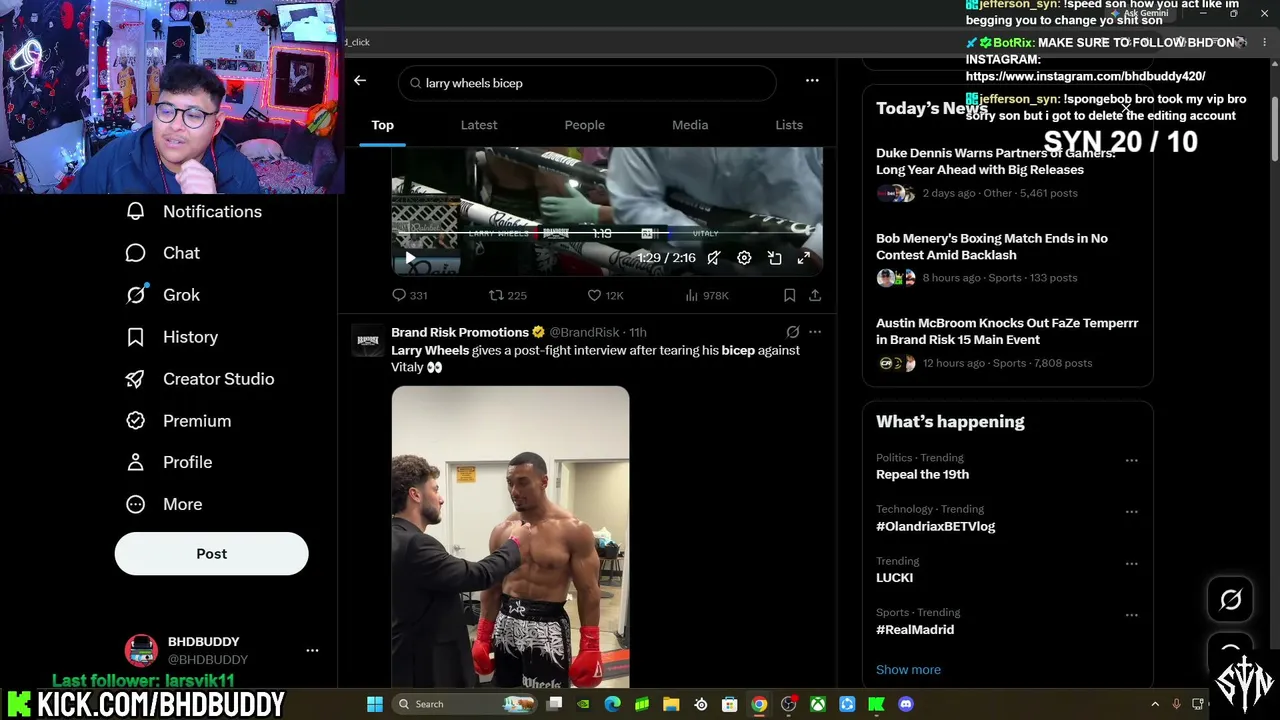Reply to the post with 331 replies
Viewport: 1280px width, 720px height.
point(409,295)
